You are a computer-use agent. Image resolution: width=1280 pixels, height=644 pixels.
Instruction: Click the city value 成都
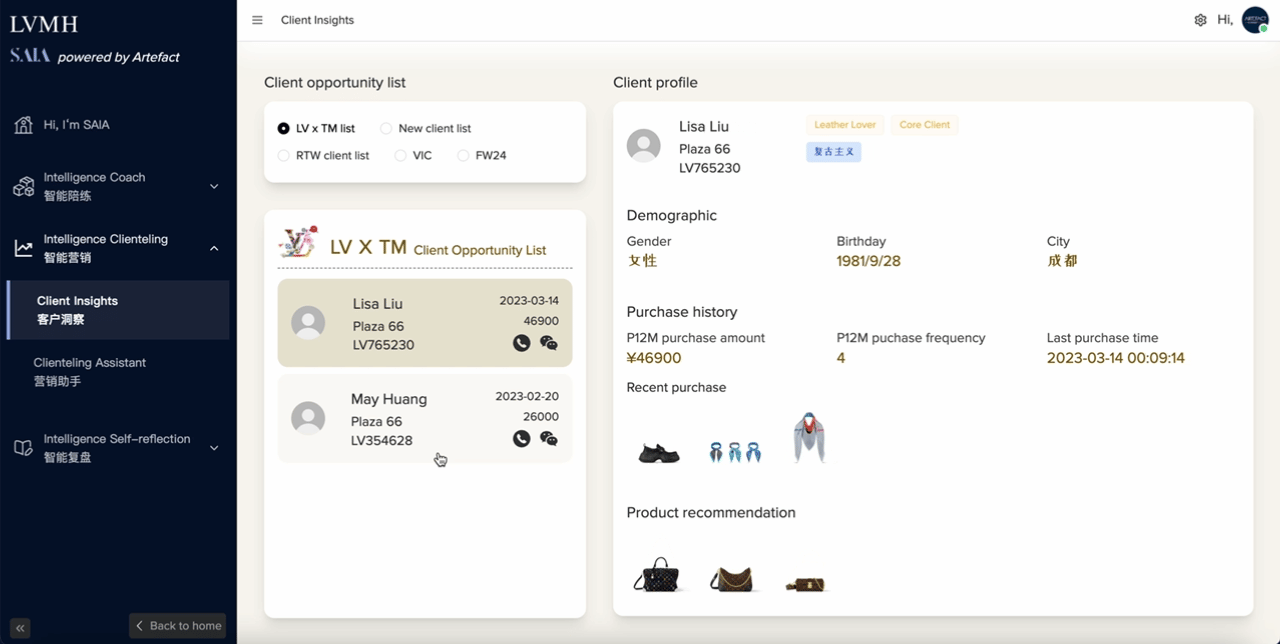[x=1062, y=261]
